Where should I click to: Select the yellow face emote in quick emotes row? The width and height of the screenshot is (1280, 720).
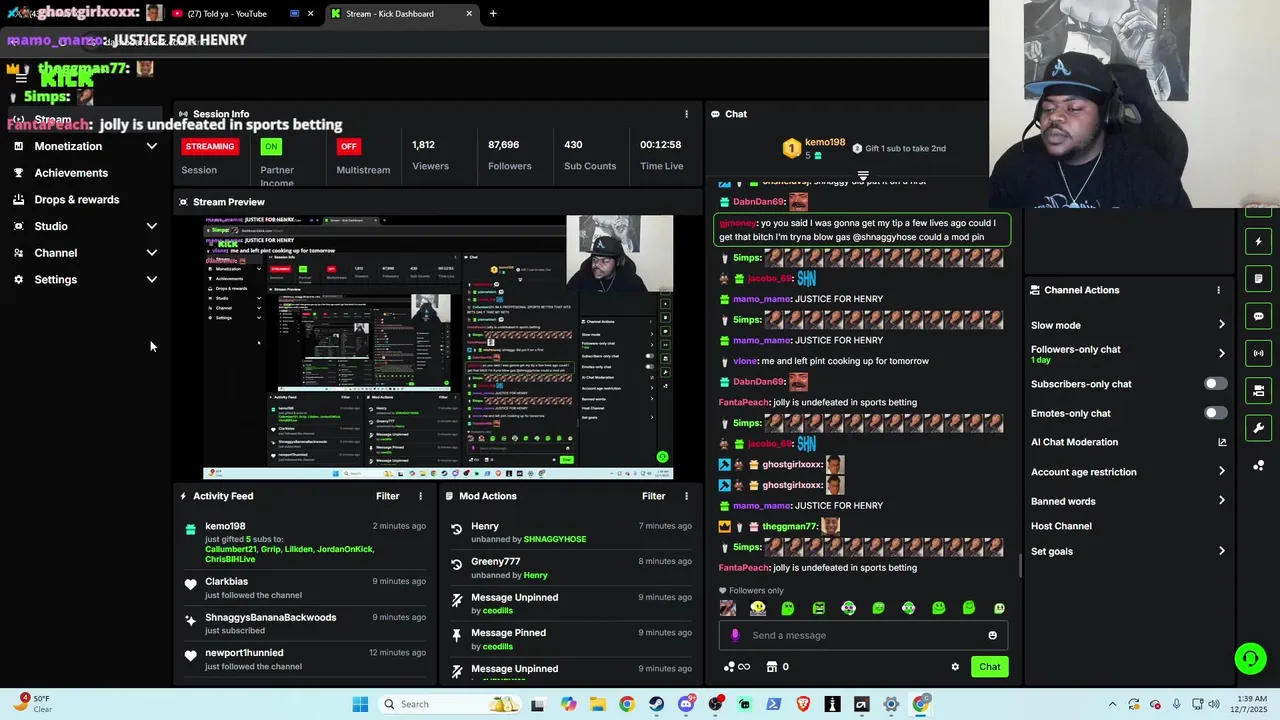(758, 608)
